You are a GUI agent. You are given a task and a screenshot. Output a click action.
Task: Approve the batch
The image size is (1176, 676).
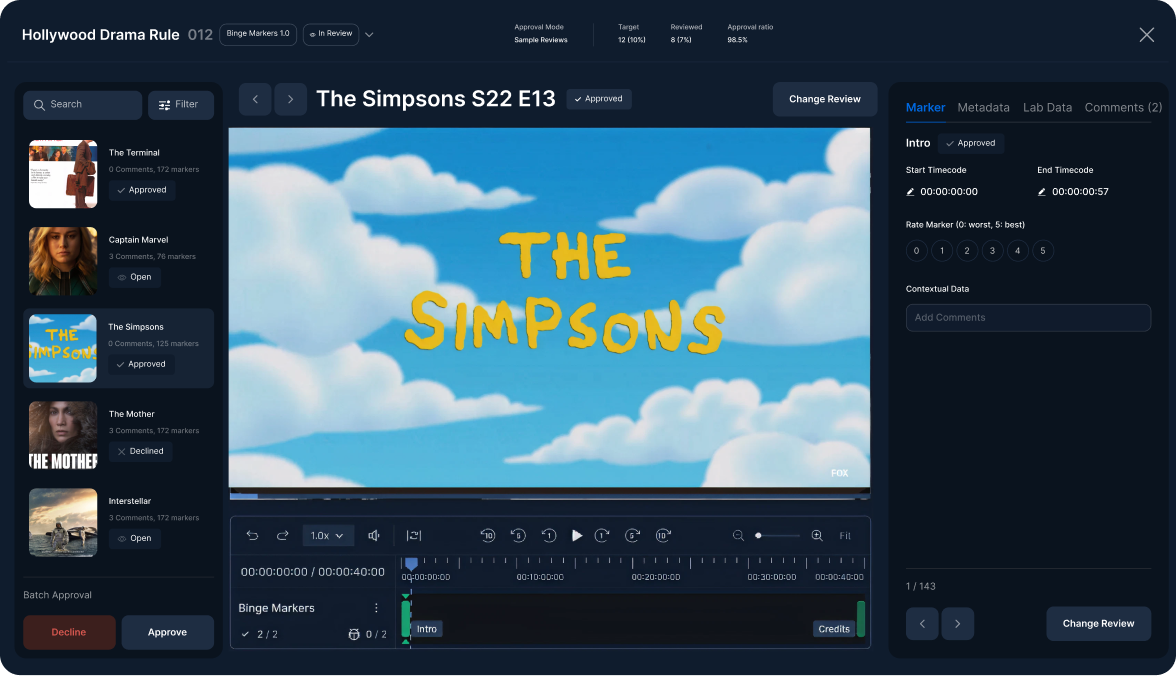point(167,632)
